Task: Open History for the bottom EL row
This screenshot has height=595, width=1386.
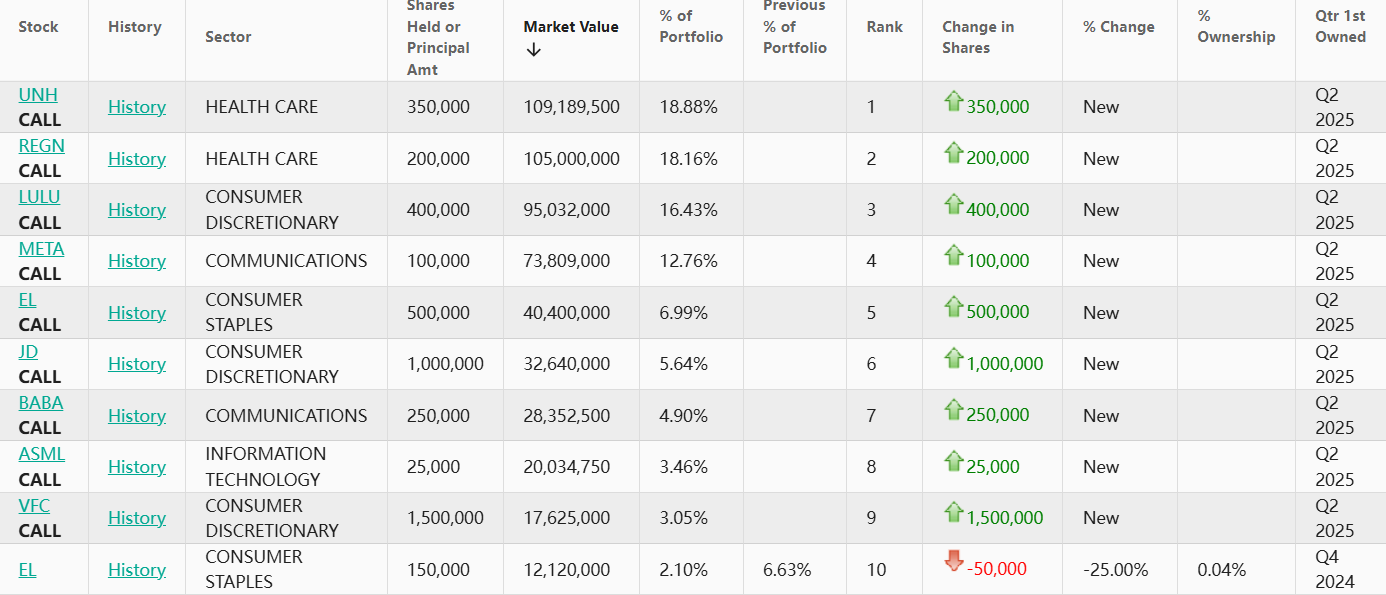Action: click(x=137, y=570)
